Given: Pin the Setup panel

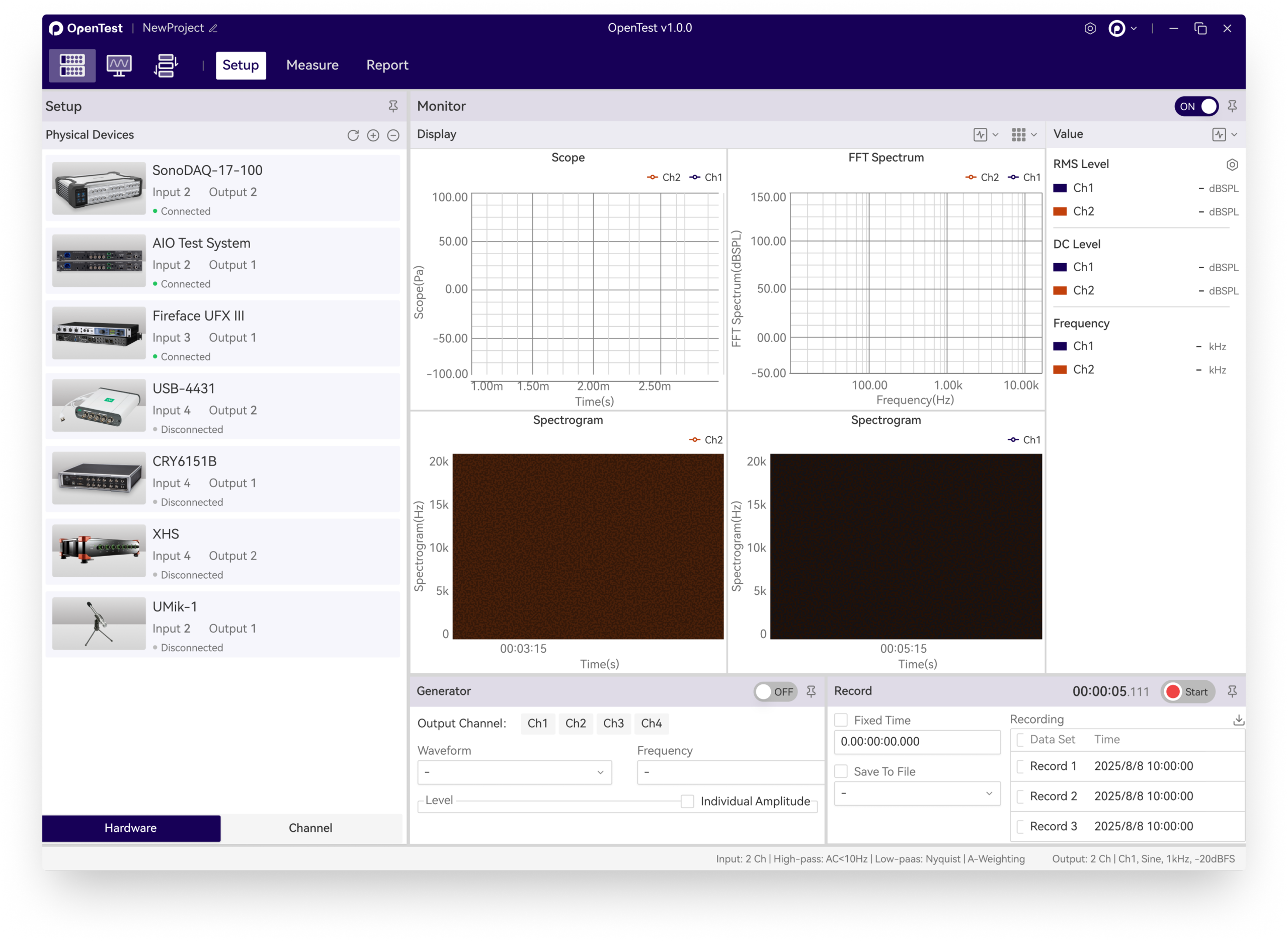Looking at the screenshot, I should coord(393,106).
